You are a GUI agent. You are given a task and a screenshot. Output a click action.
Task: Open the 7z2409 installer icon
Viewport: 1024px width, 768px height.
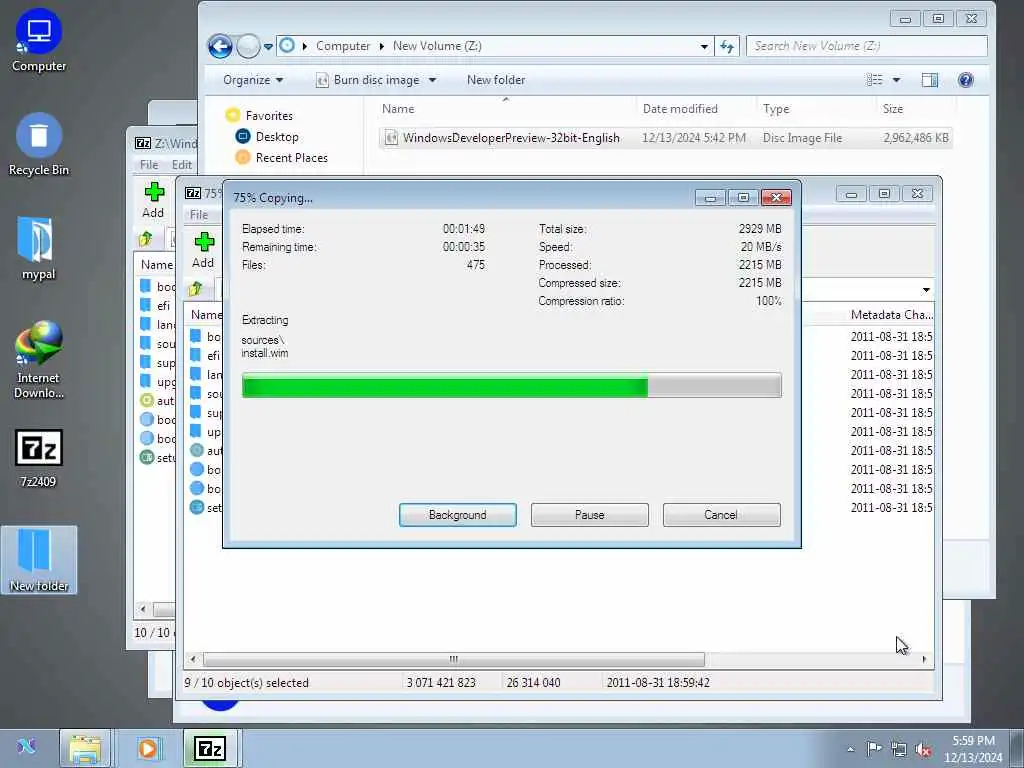[39, 459]
